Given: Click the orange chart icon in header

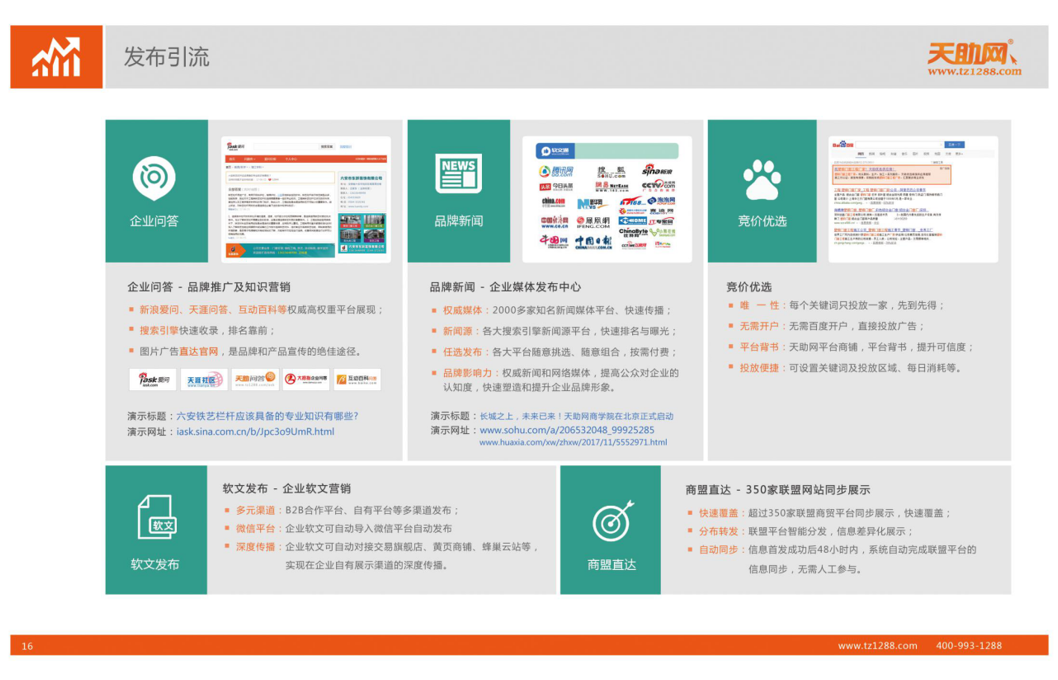Looking at the screenshot, I should coord(56,57).
